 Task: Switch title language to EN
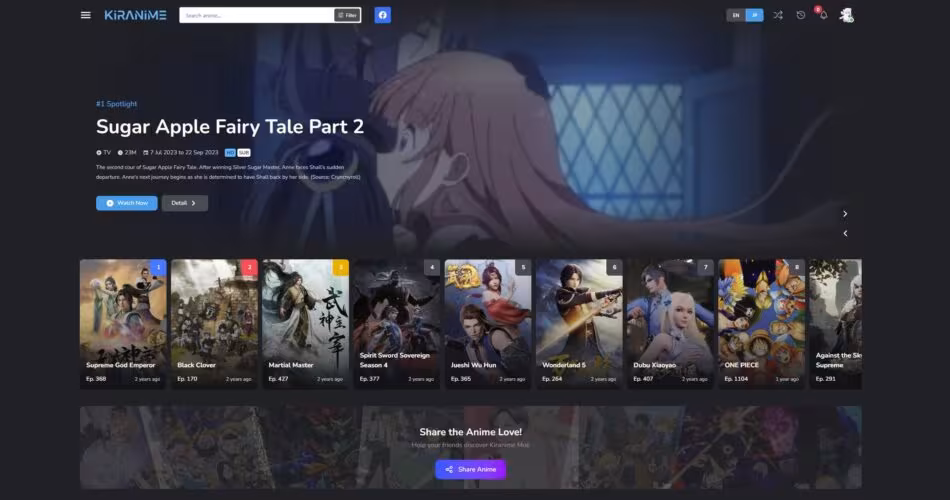[x=736, y=15]
